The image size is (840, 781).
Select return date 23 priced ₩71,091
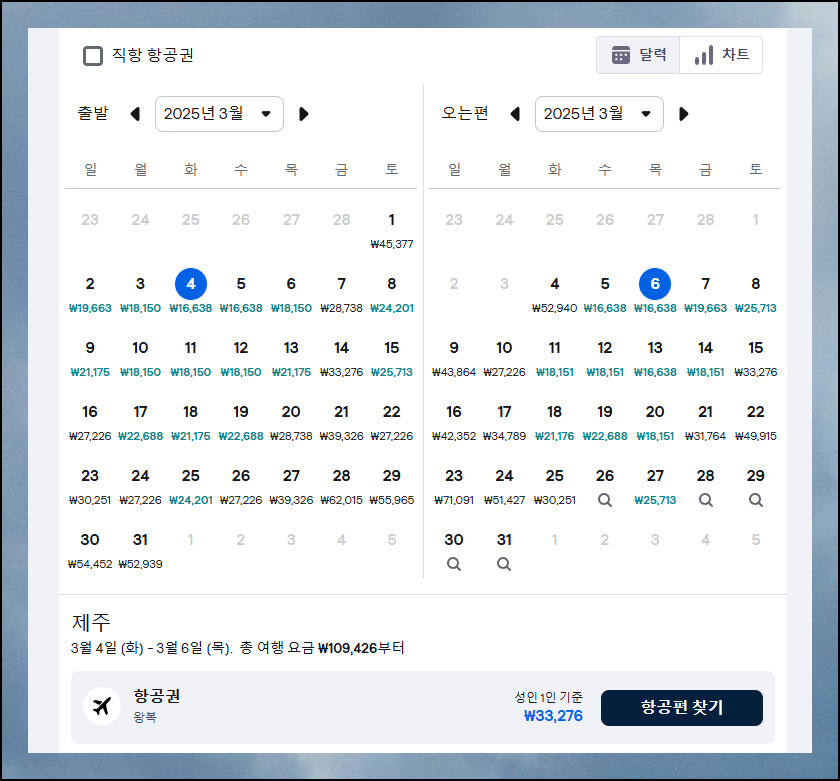tap(454, 486)
